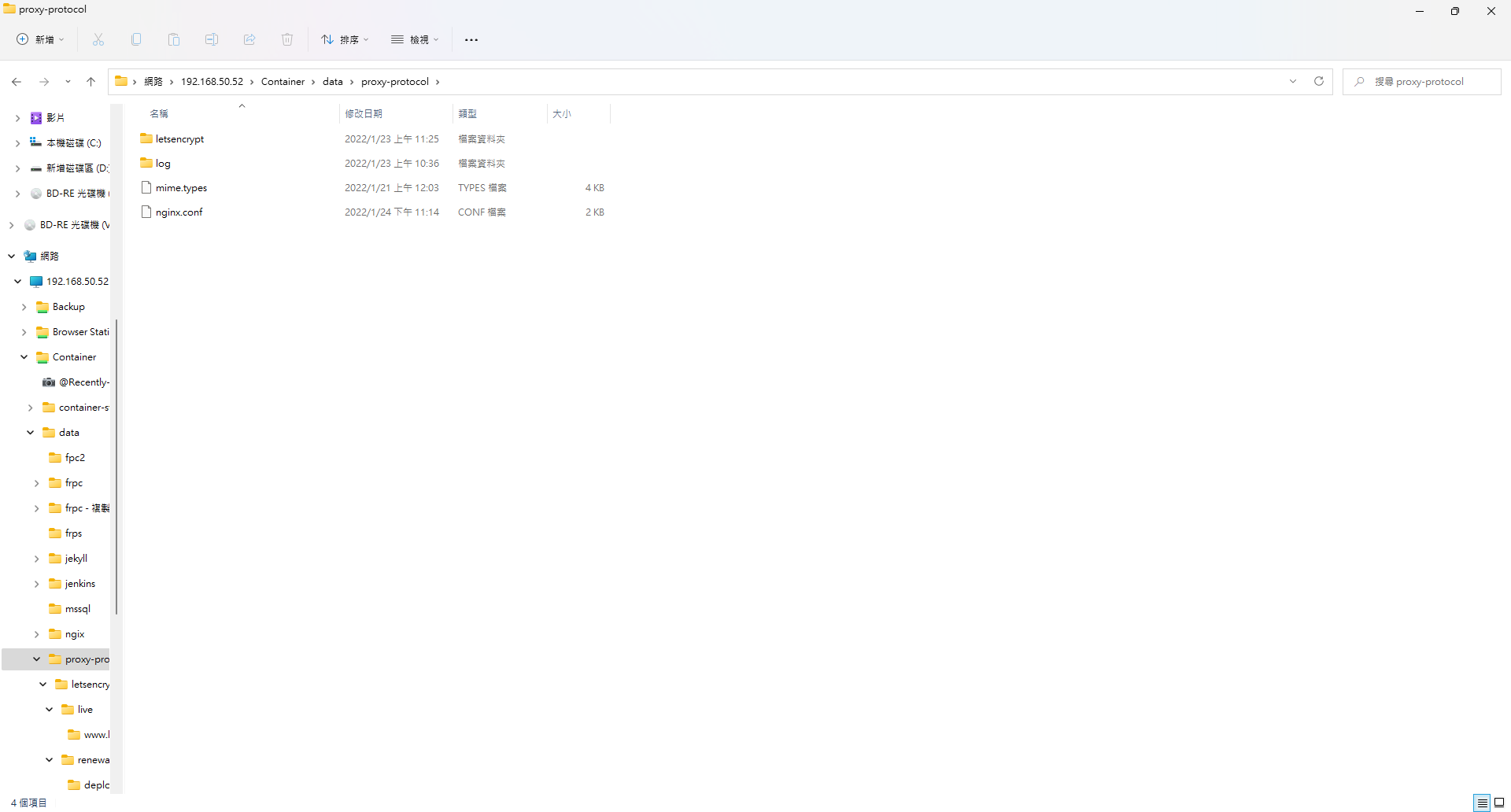Switch to details view layout in status bar
This screenshot has width=1511, height=812.
tap(1482, 803)
